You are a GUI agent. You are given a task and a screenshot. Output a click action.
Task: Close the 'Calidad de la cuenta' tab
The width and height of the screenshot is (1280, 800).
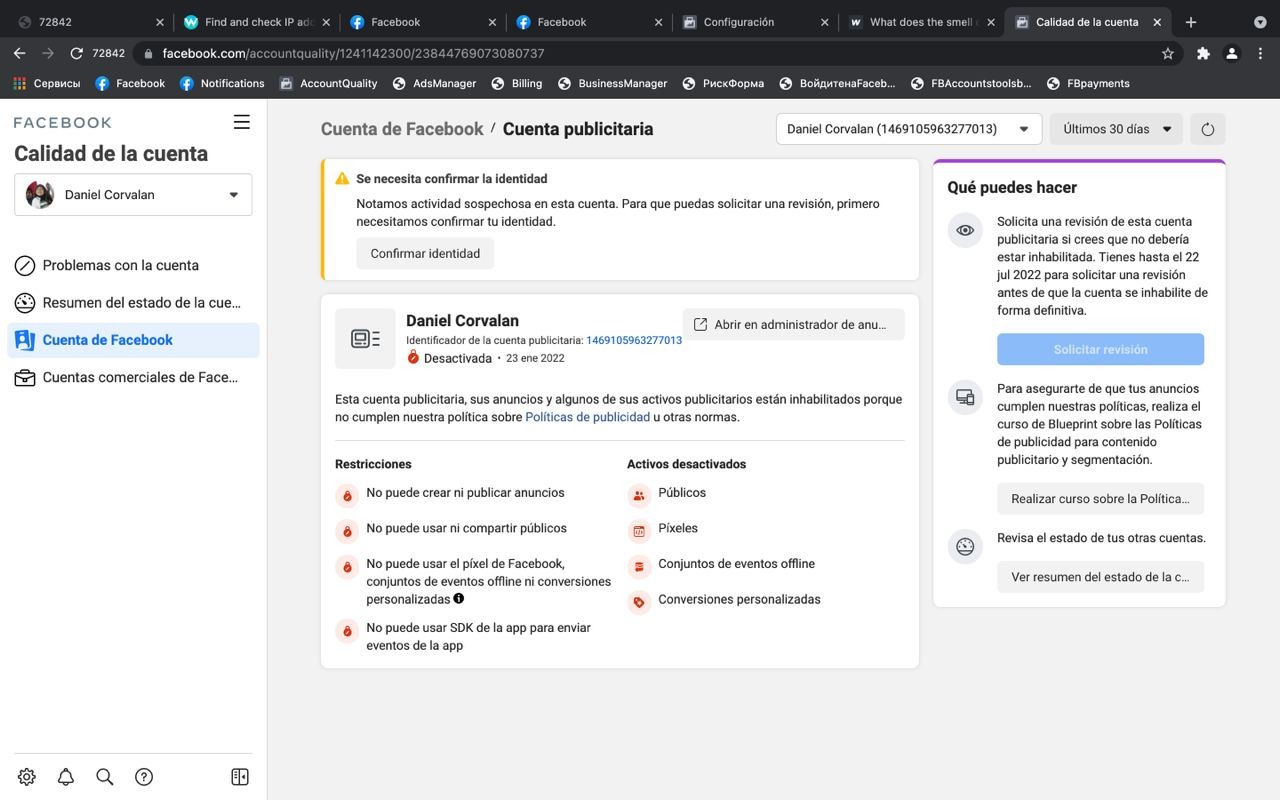pyautogui.click(x=1157, y=22)
